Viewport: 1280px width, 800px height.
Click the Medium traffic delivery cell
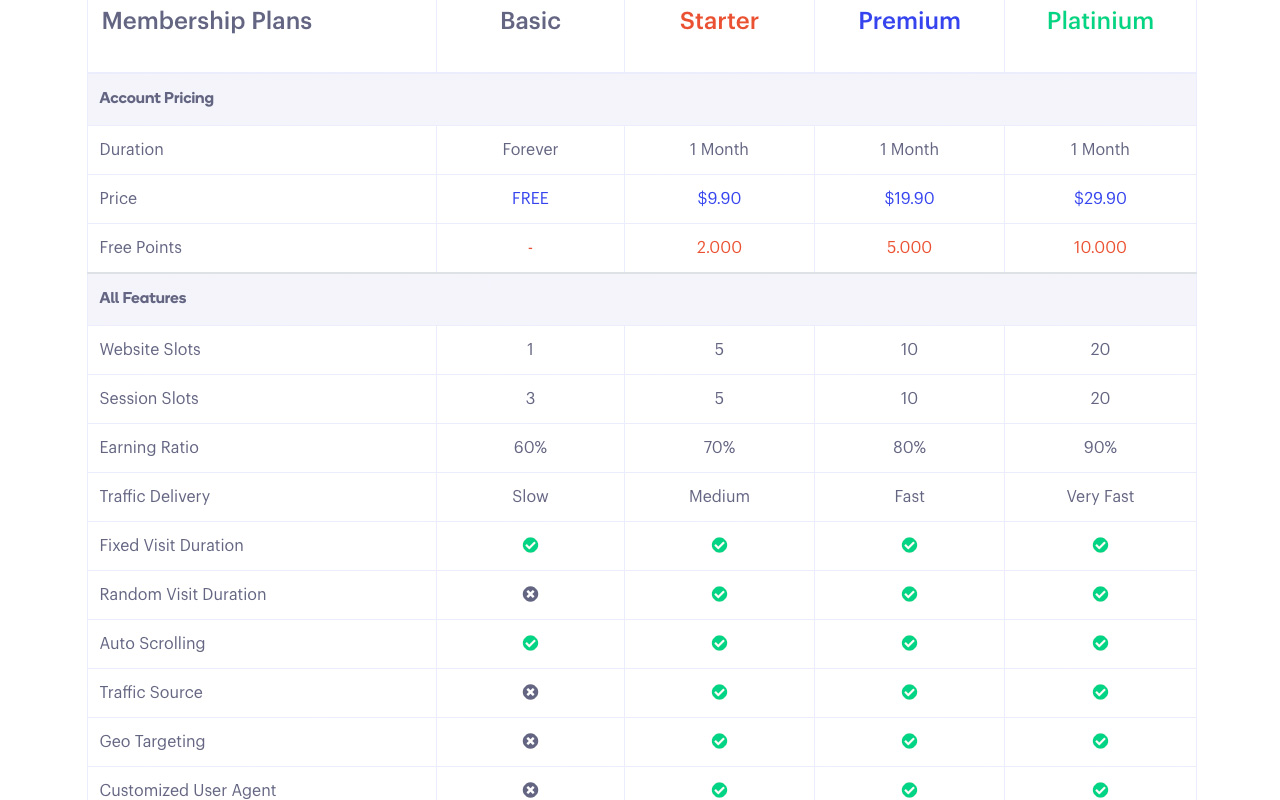[x=719, y=496]
